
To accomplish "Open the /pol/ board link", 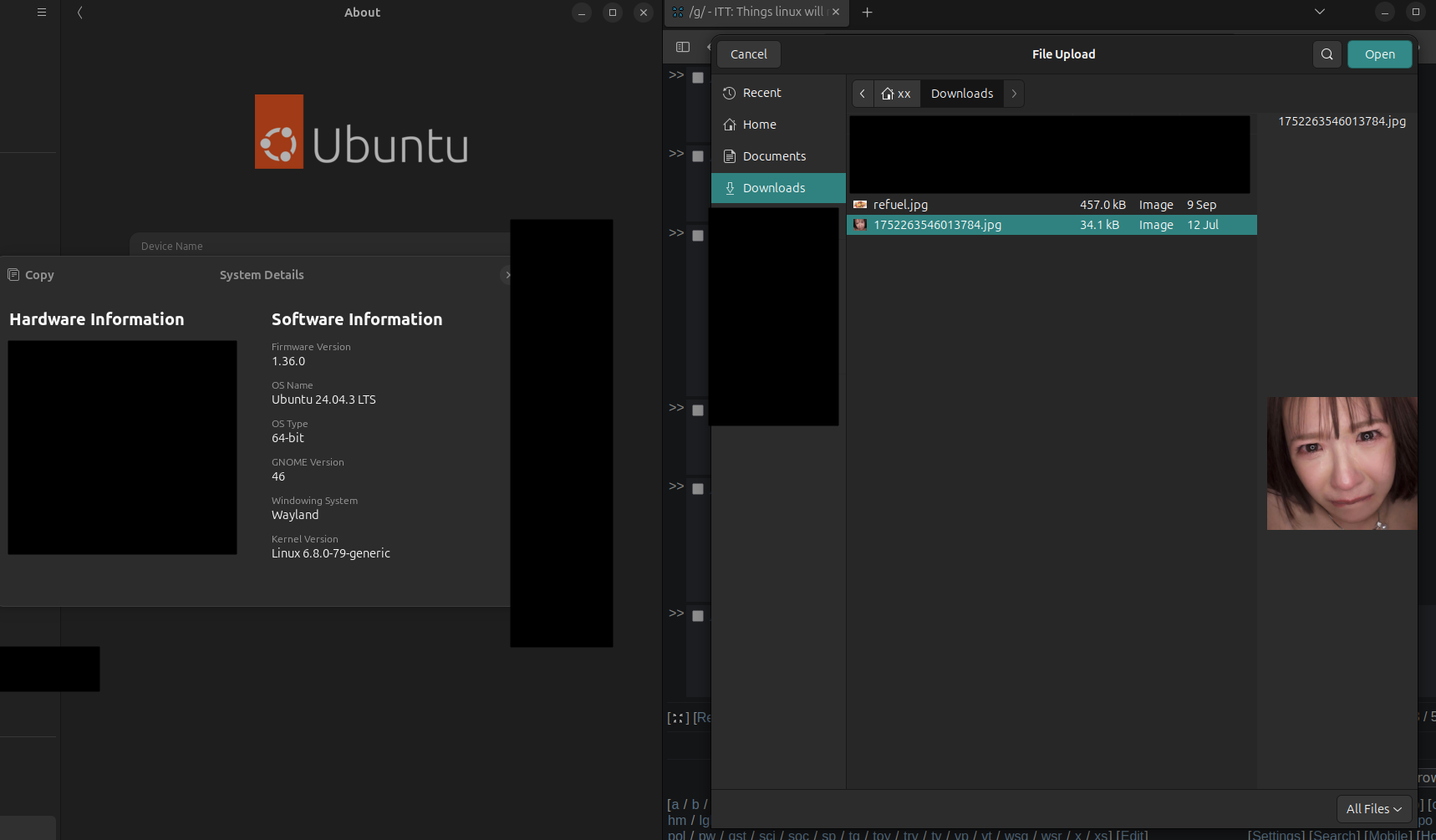I will [x=677, y=835].
